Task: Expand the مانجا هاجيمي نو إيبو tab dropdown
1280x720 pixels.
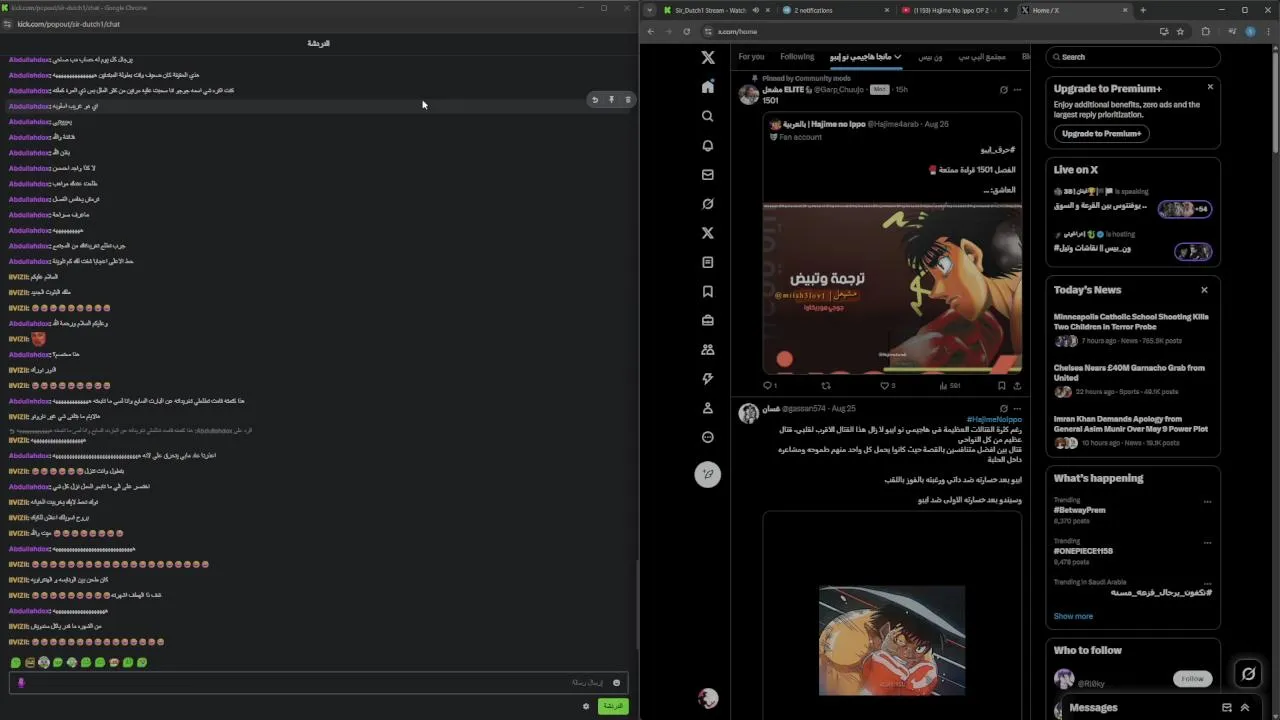Action: click(897, 57)
